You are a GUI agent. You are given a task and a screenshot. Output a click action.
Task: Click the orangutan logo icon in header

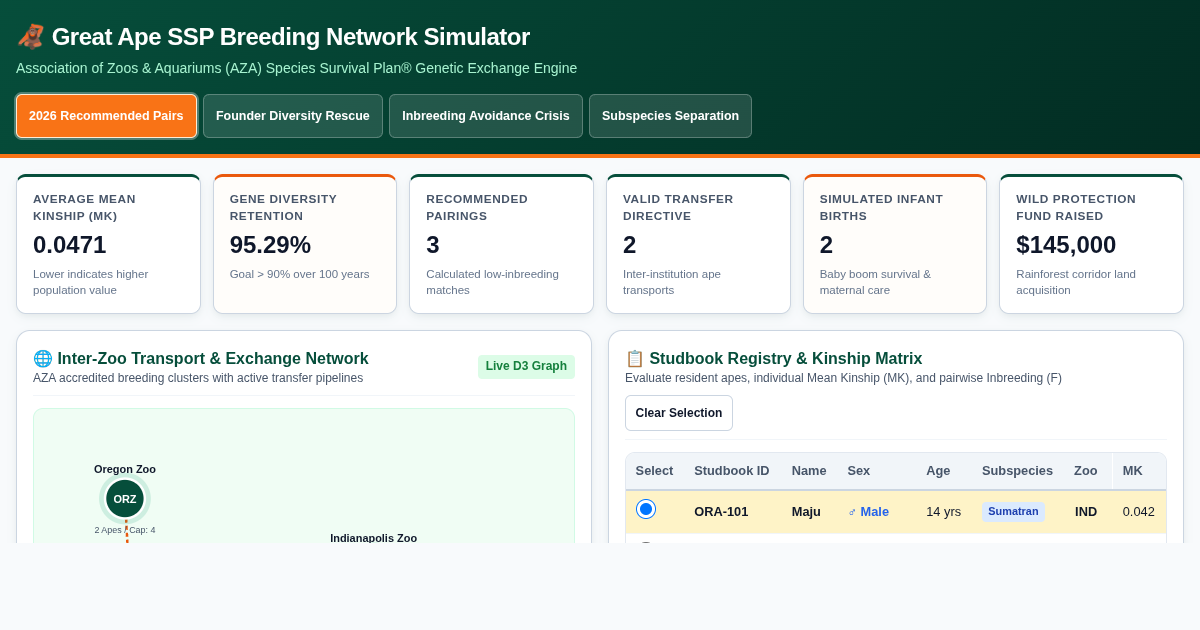(30, 37)
